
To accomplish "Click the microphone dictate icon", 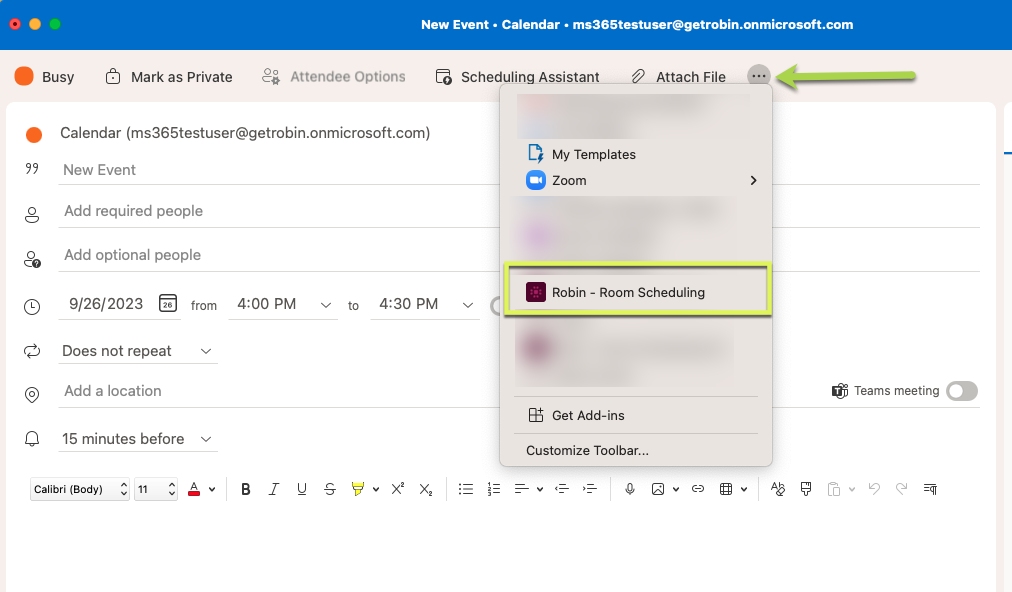I will pyautogui.click(x=630, y=489).
